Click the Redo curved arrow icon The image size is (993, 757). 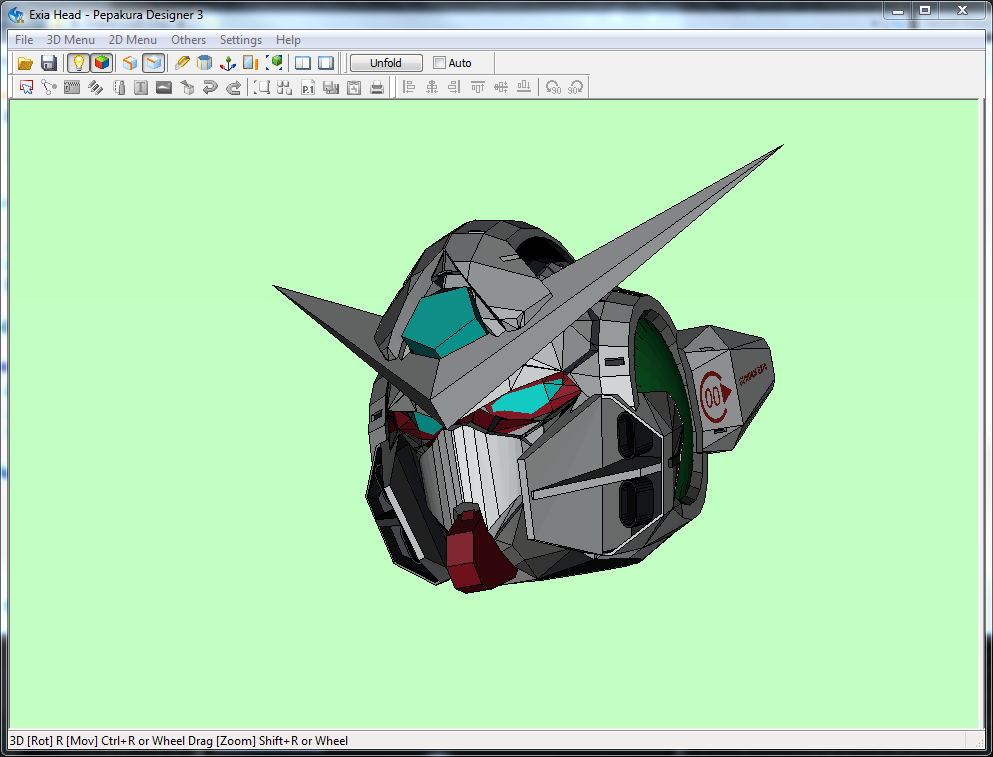(234, 87)
